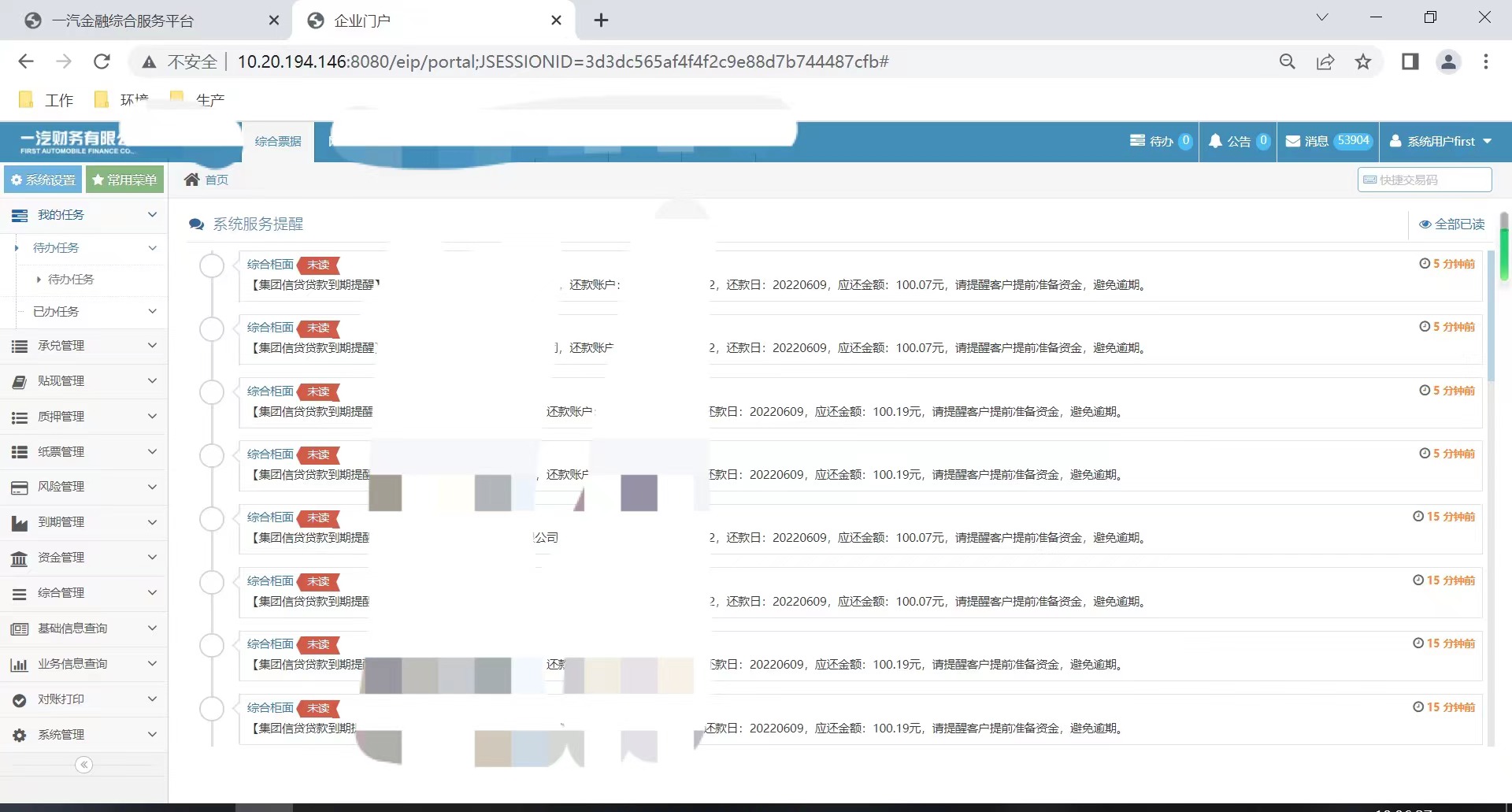Expand the 贴现管理 chevron
The width and height of the screenshot is (1512, 812).
pos(152,381)
